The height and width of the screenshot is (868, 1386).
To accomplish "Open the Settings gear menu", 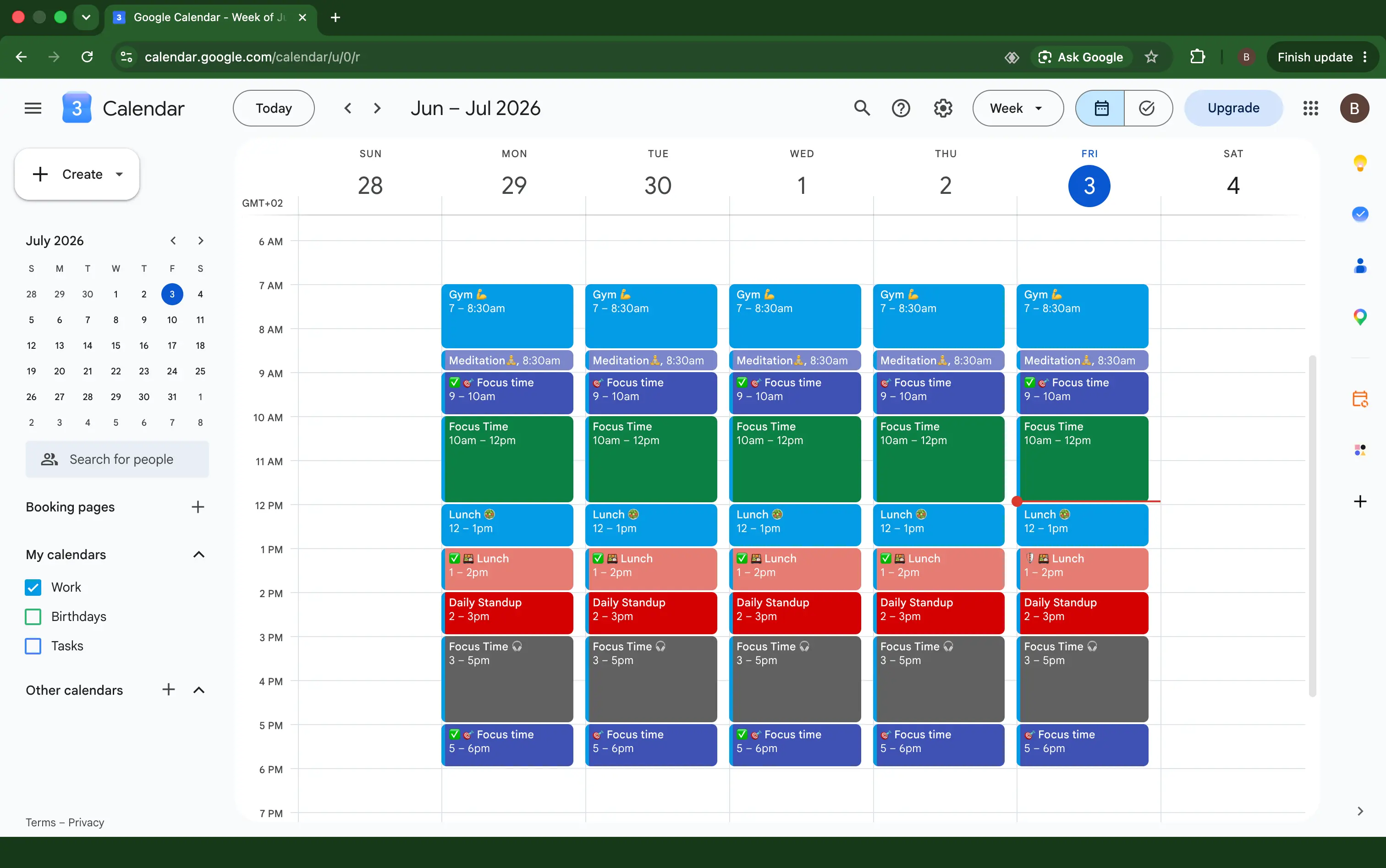I will (x=943, y=108).
